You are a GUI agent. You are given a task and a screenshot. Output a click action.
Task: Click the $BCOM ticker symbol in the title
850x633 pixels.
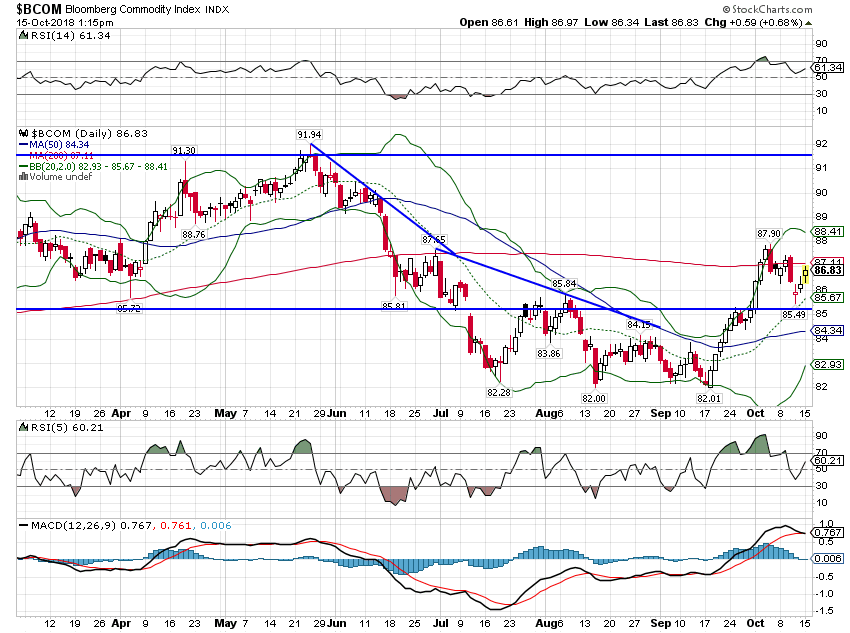(38, 9)
